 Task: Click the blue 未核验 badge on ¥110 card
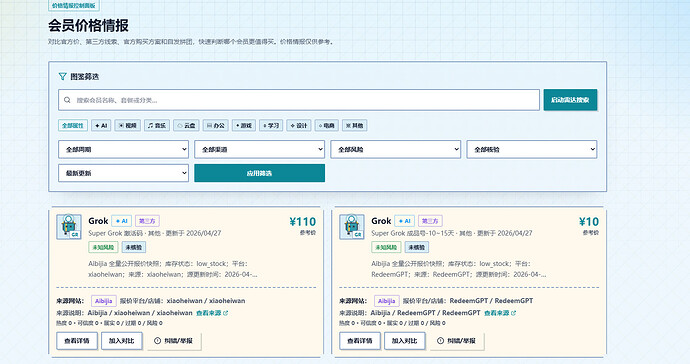(134, 247)
